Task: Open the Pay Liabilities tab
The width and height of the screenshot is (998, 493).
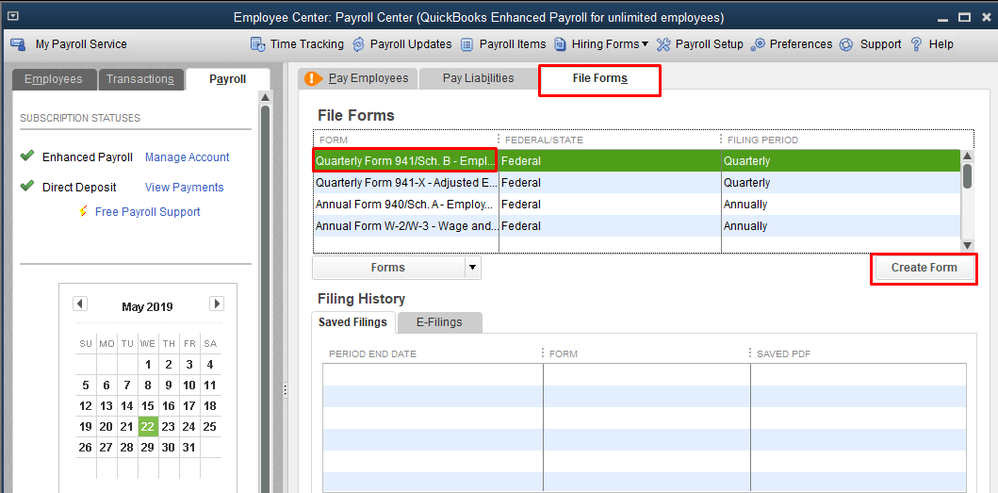Action: pyautogui.click(x=478, y=78)
